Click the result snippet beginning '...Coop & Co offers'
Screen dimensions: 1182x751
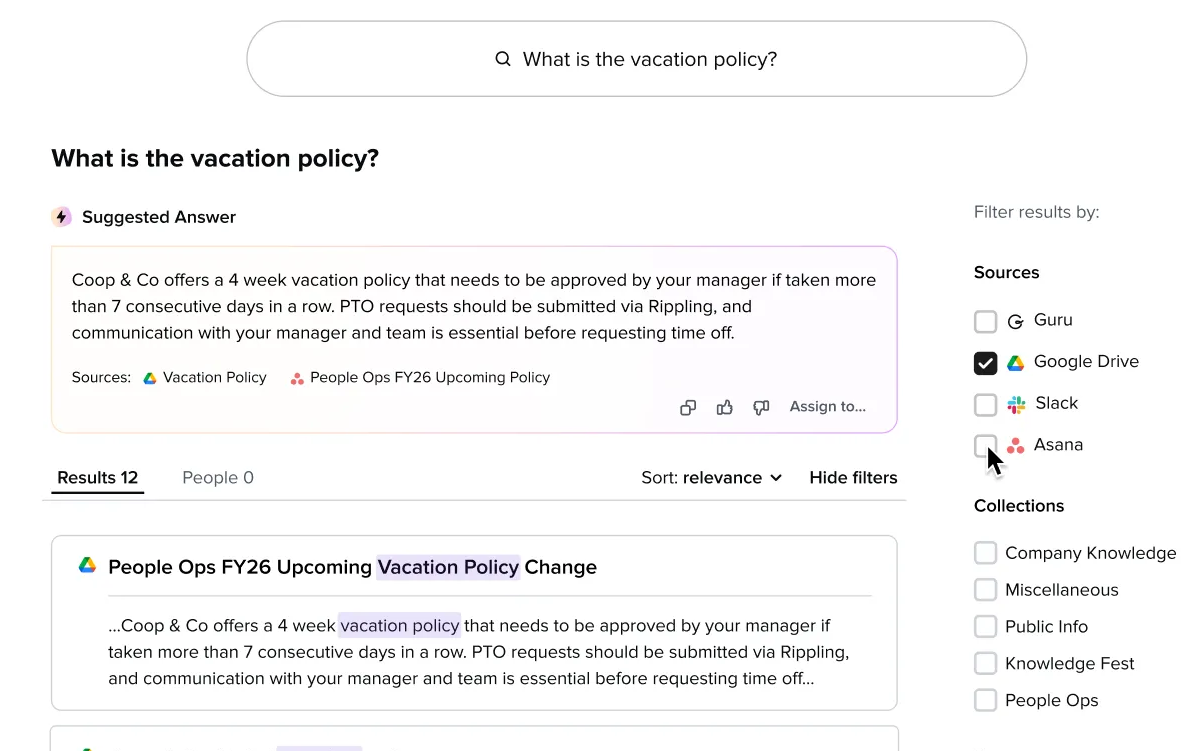(x=479, y=652)
